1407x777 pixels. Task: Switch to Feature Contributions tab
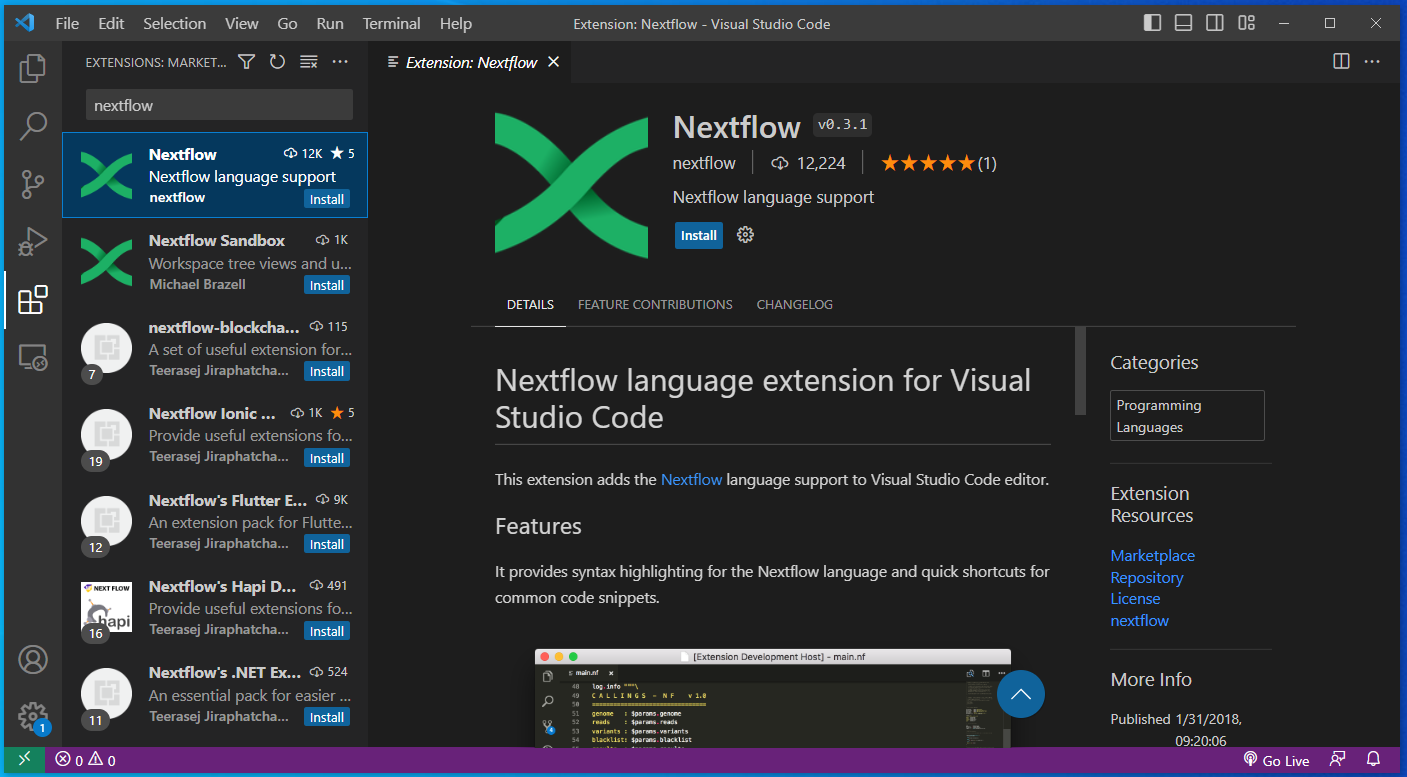tap(655, 304)
